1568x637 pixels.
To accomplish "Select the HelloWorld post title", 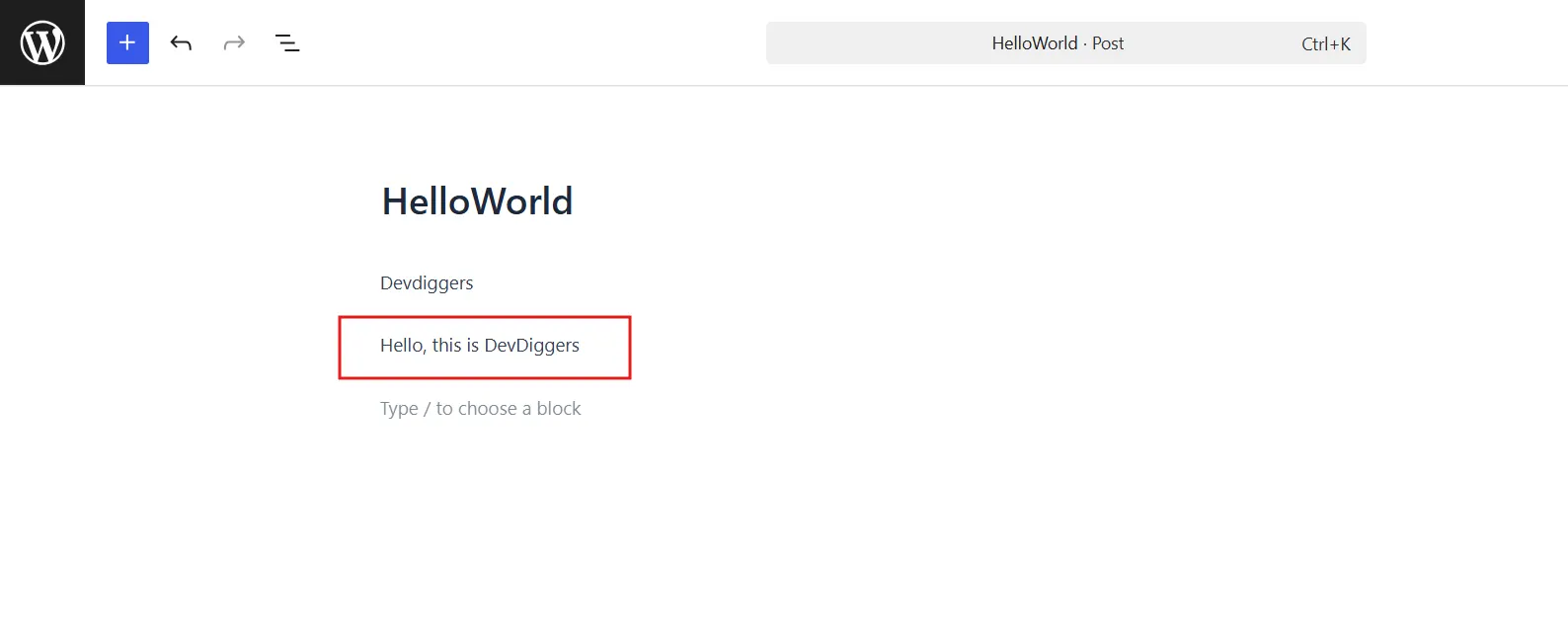I will pyautogui.click(x=477, y=201).
